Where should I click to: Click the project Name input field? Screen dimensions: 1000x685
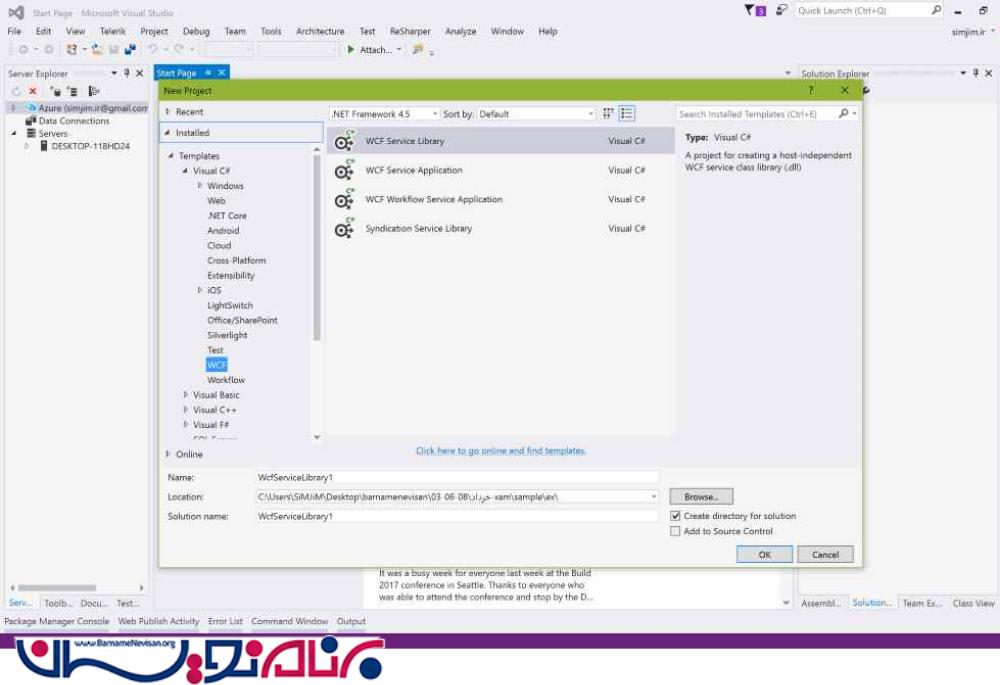pyautogui.click(x=457, y=478)
